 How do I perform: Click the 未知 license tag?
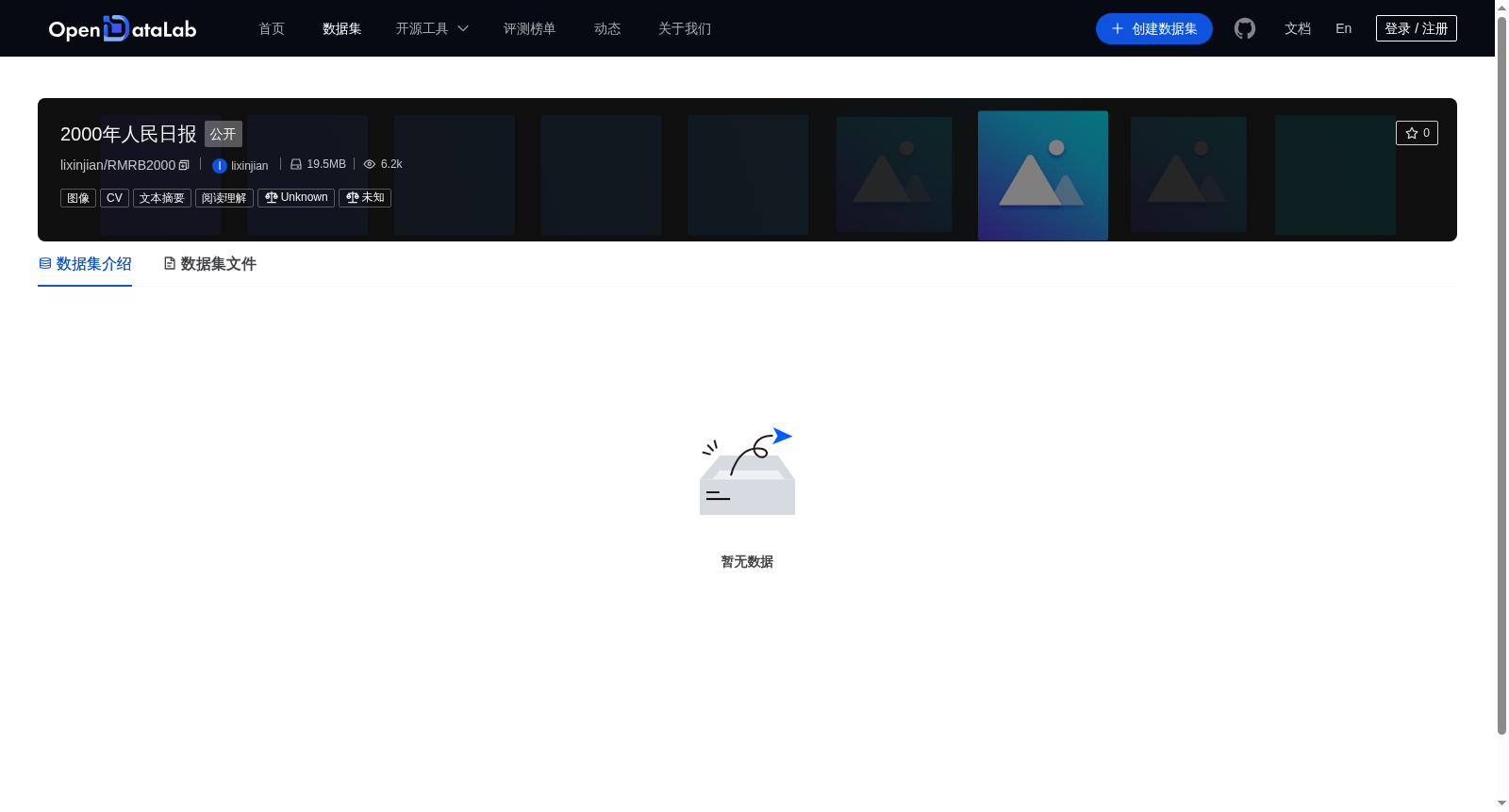pyautogui.click(x=365, y=198)
